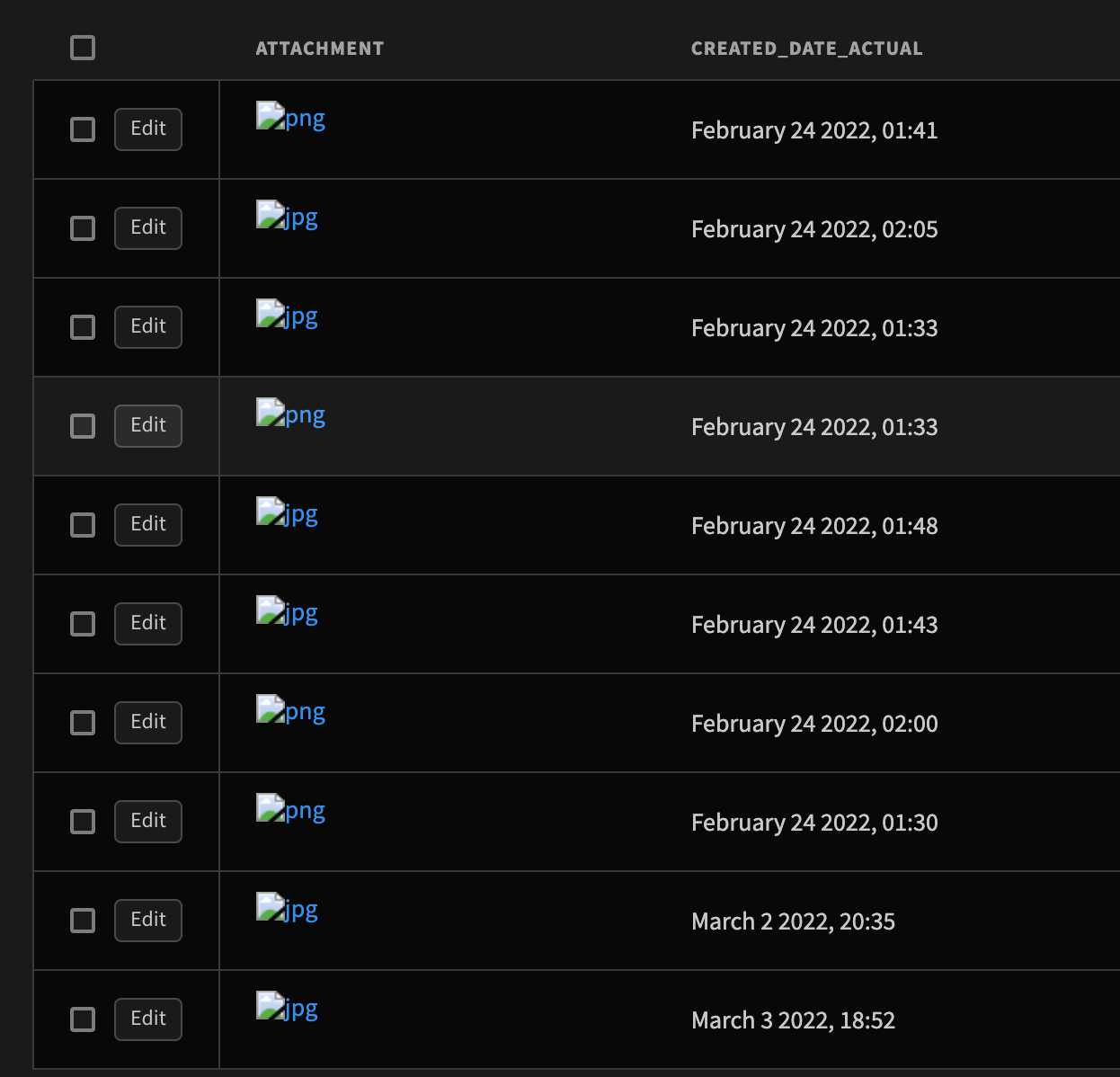Check the row dated February 24 2022, 02:05

click(83, 228)
